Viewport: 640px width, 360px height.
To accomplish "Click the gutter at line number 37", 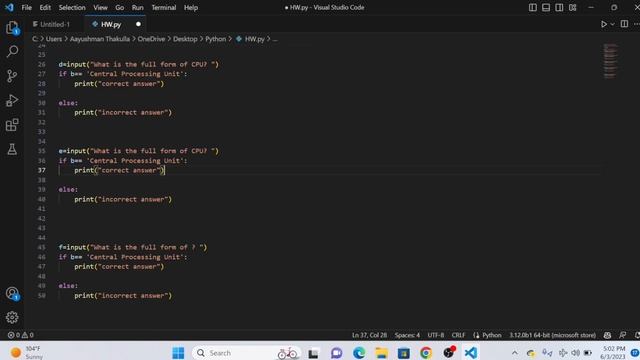I will 42,170.
